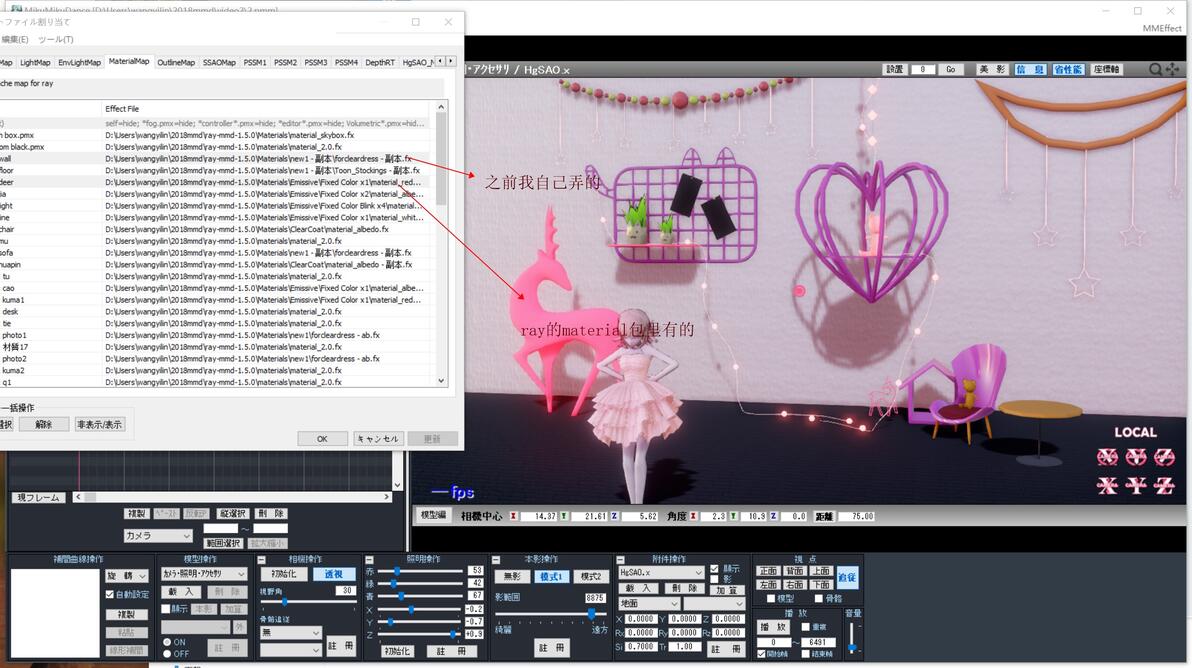The width and height of the screenshot is (1192, 668).
Task: Click the magnifier zoom icon in viewport
Action: point(1156,69)
